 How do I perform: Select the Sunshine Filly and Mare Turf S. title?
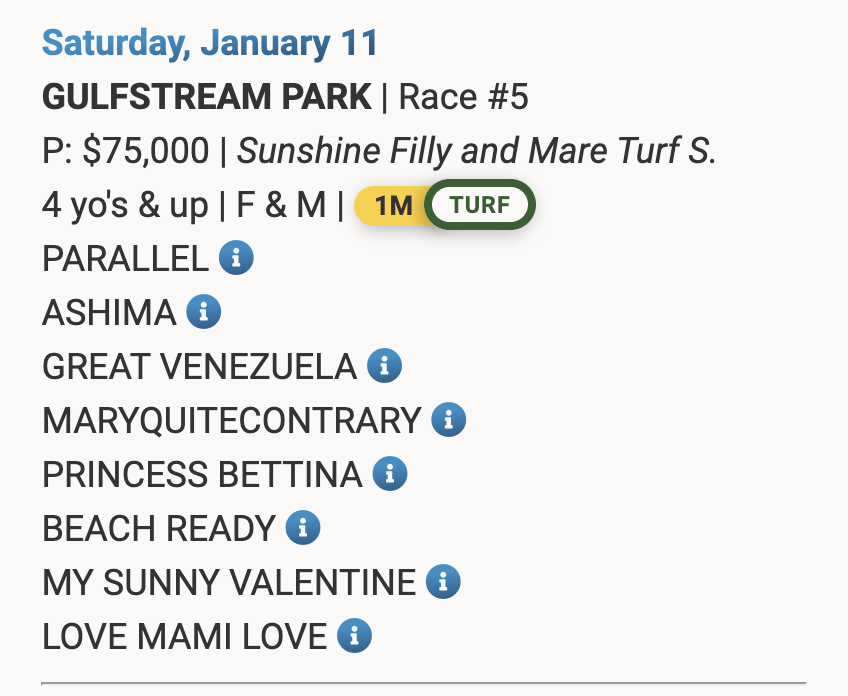(x=477, y=152)
